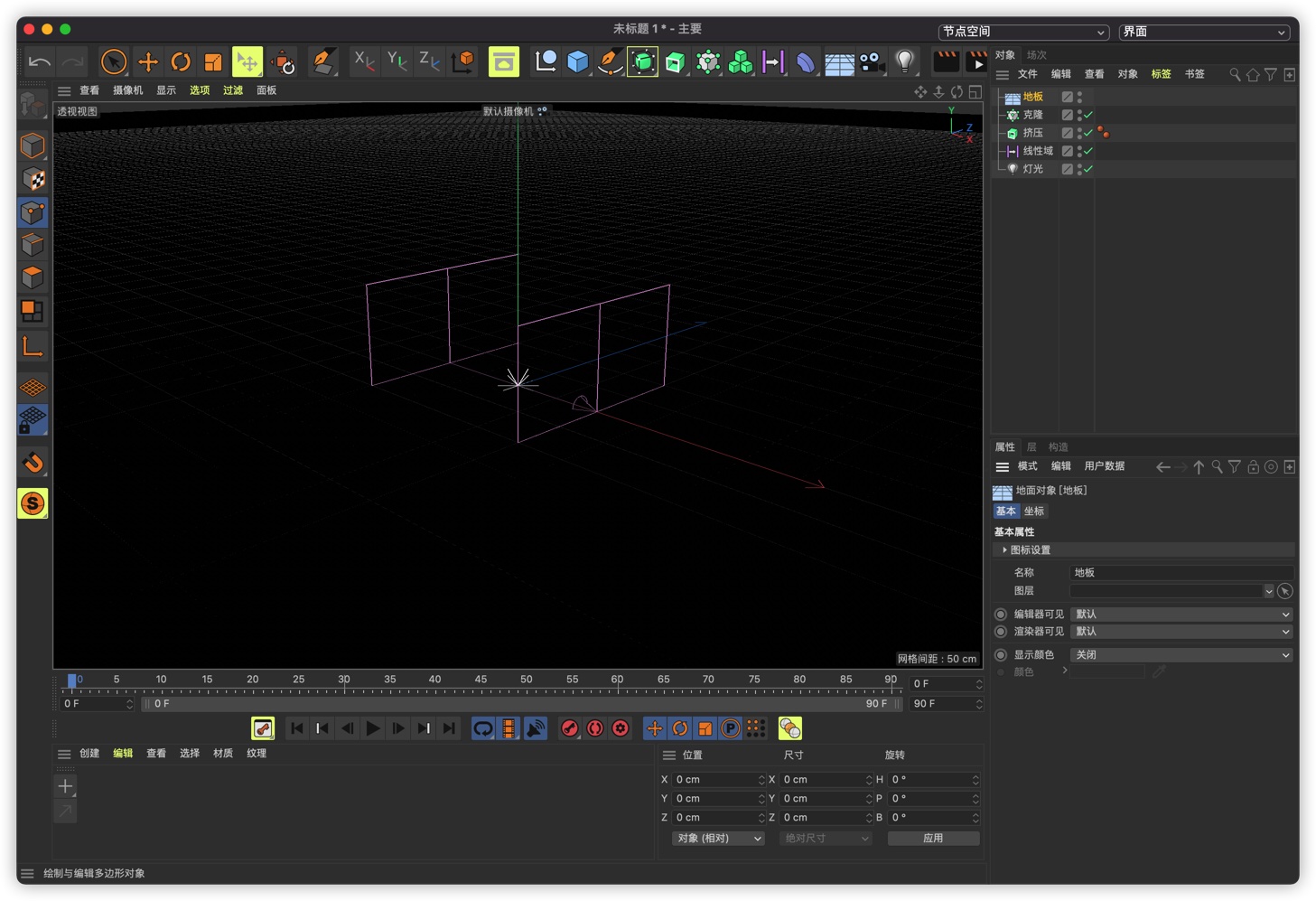Image resolution: width=1316 pixels, height=901 pixels.
Task: Click the Floor environment icon
Action: coord(839,62)
